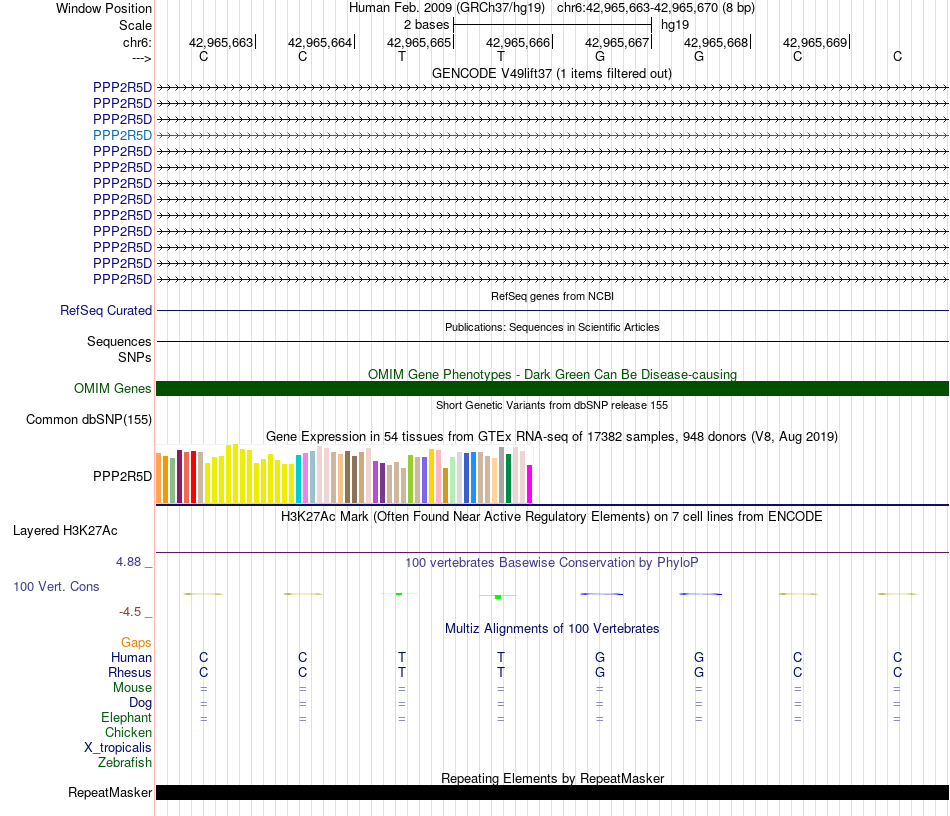The width and height of the screenshot is (950, 816).
Task: Click the -4.5 lower PhyloP scale value
Action: [x=130, y=612]
